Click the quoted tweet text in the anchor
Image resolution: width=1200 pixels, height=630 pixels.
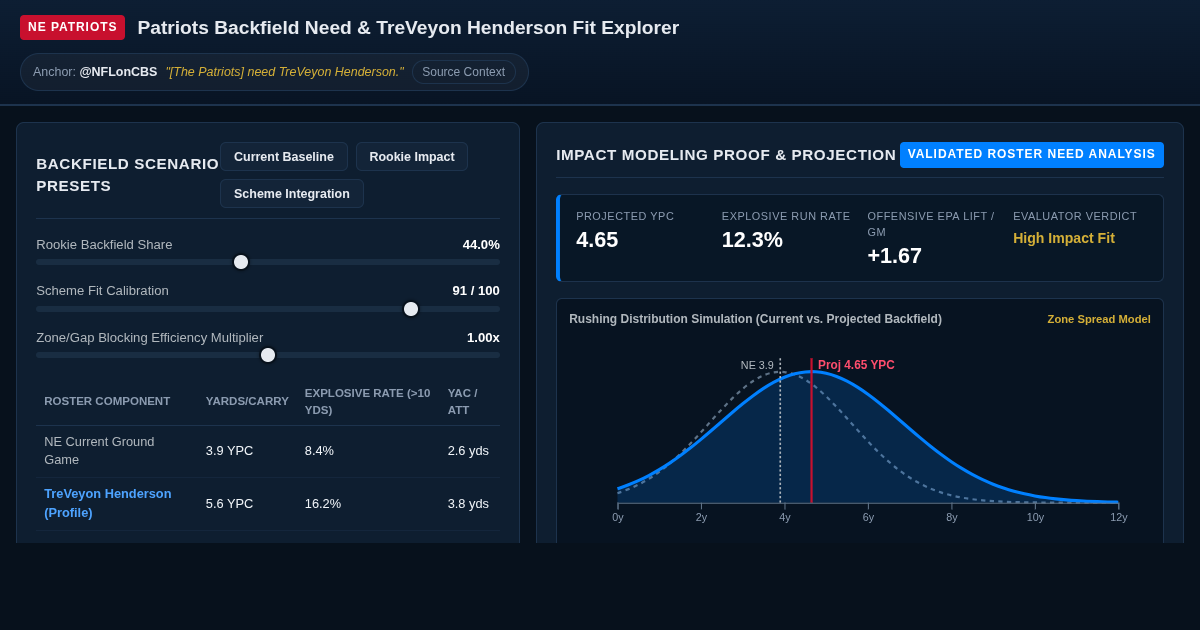285,72
